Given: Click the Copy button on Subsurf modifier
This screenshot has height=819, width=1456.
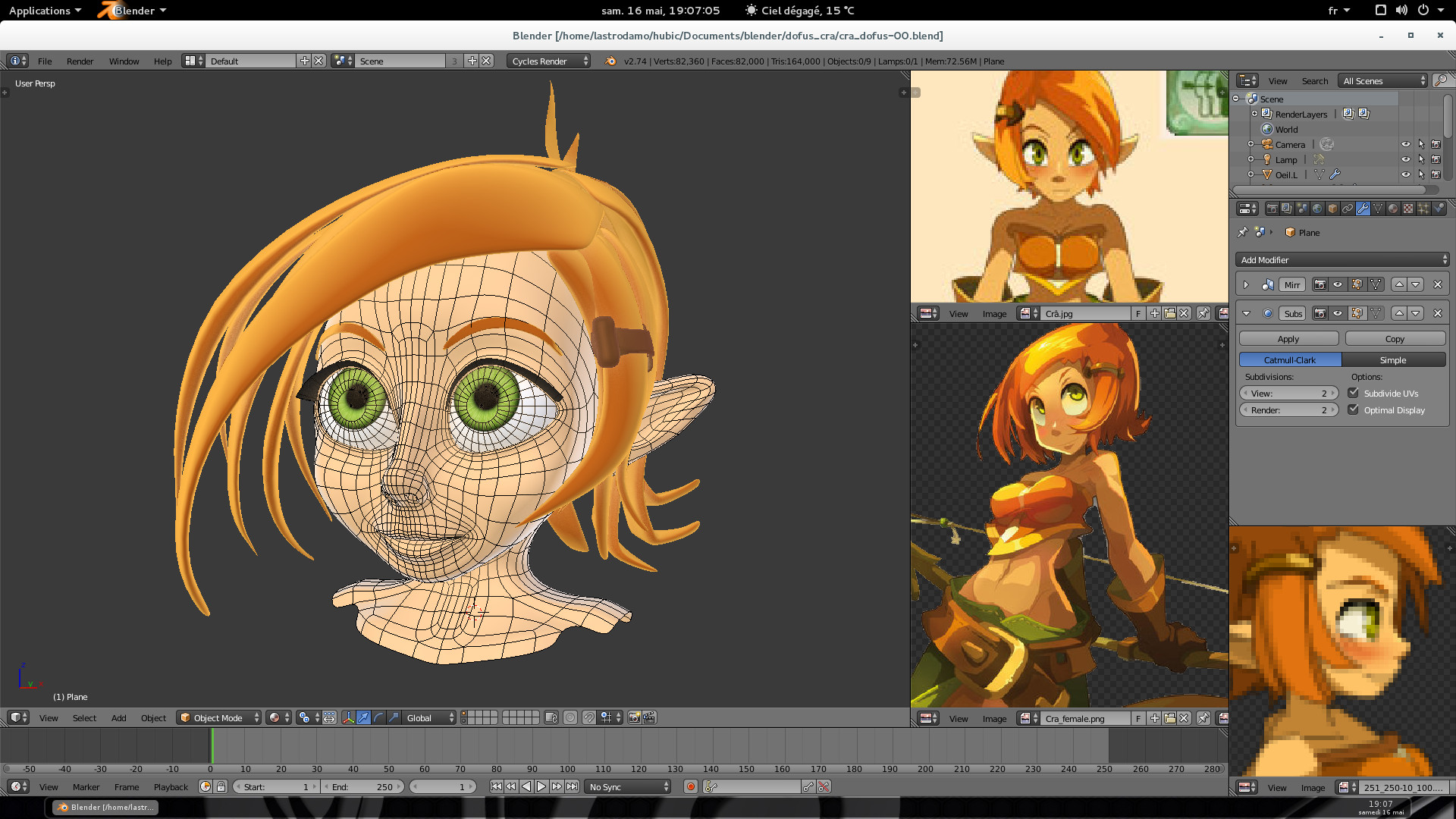Looking at the screenshot, I should point(1395,338).
